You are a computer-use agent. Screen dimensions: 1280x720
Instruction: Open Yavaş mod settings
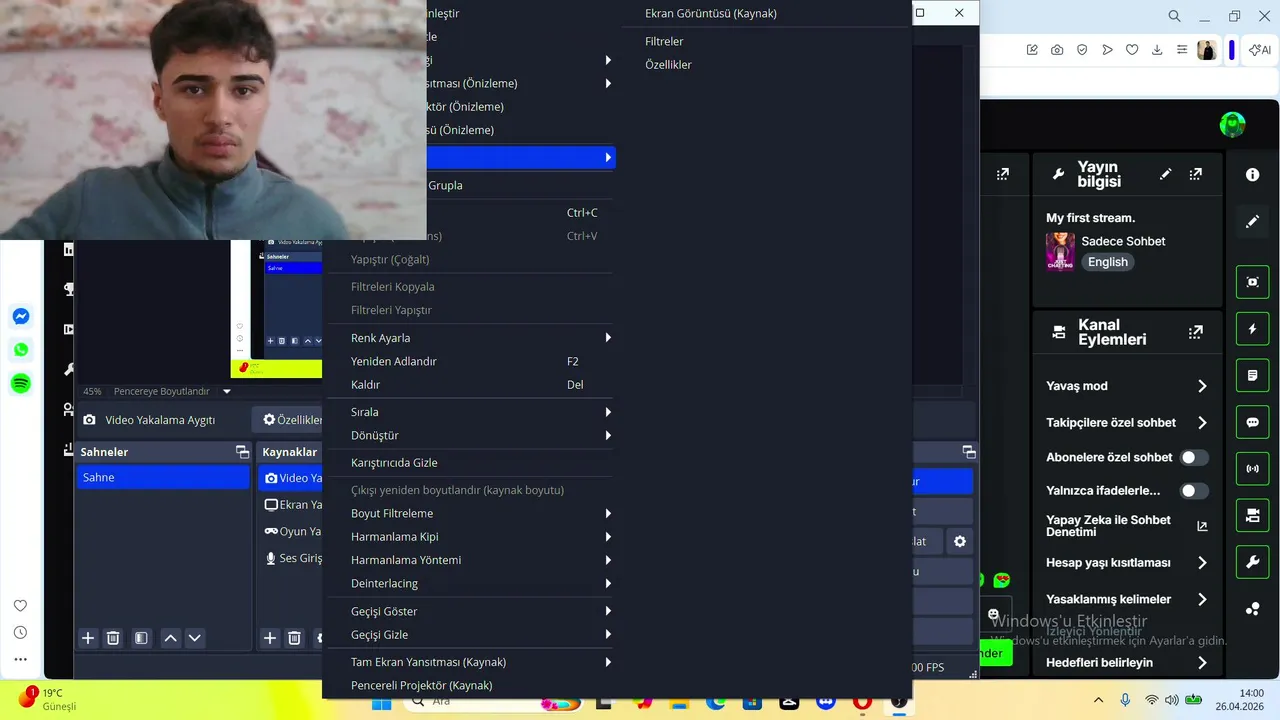1127,386
